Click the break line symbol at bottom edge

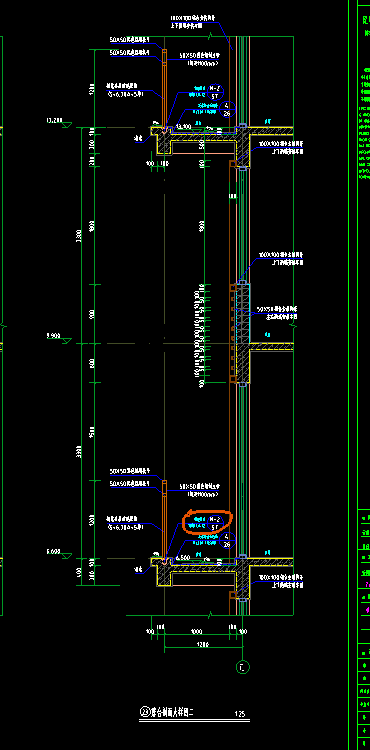[x=210, y=615]
